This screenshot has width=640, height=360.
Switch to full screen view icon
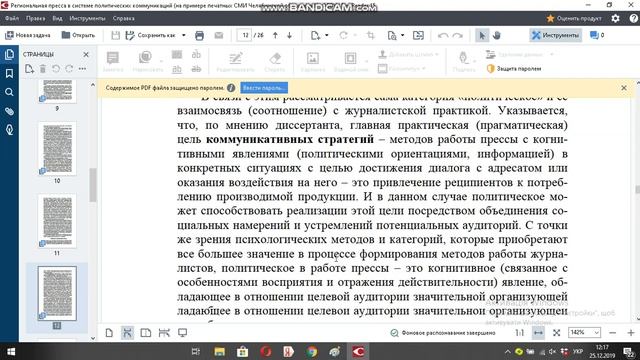pyautogui.click(x=182, y=333)
